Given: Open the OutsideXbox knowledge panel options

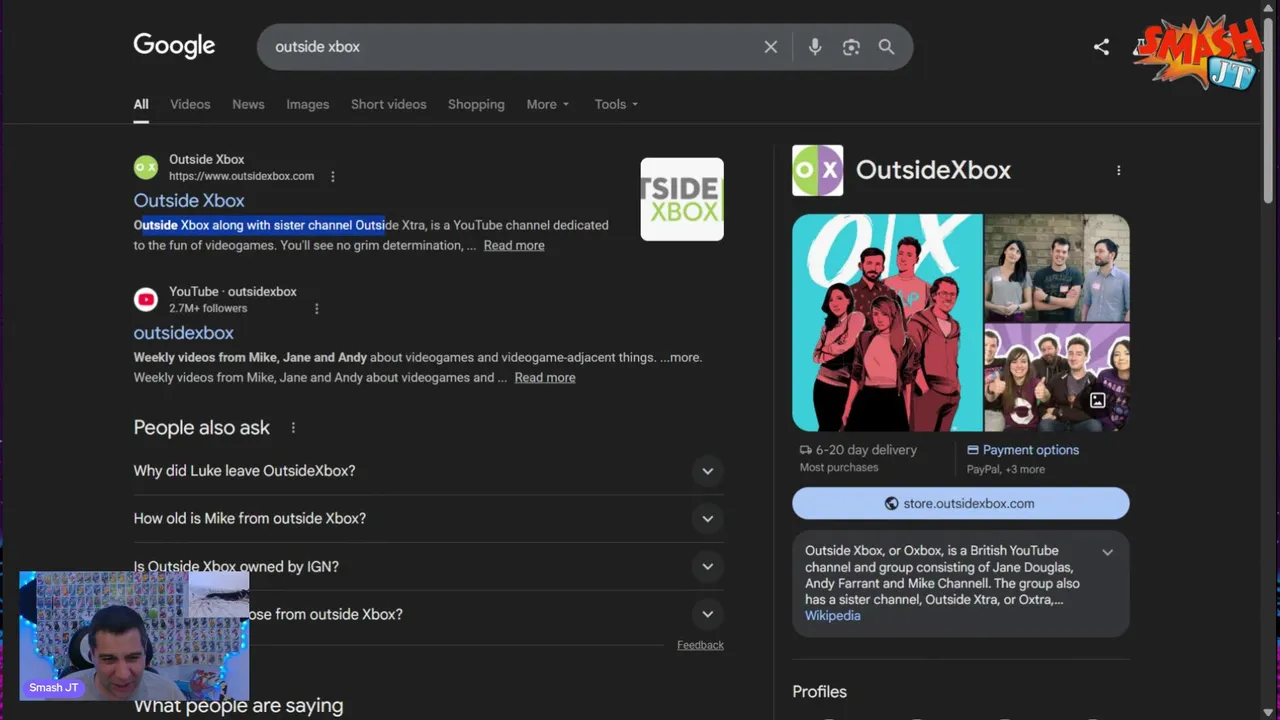Looking at the screenshot, I should [1118, 171].
